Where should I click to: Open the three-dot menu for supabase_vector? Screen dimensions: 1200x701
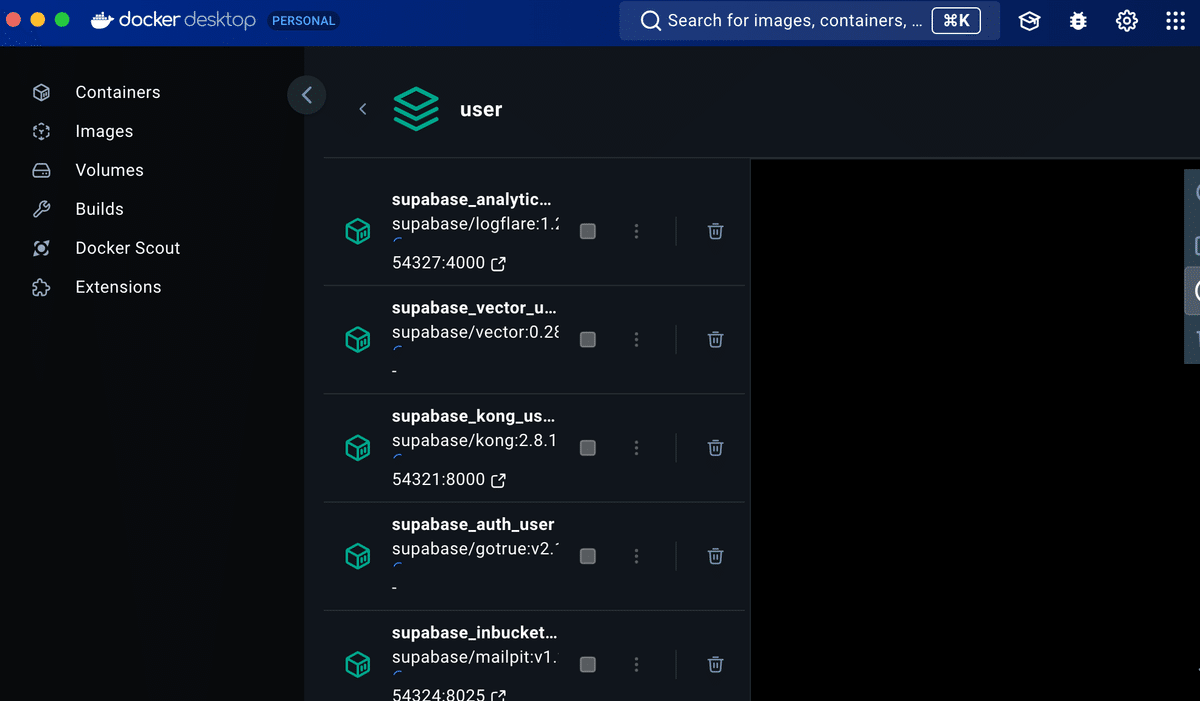(637, 339)
